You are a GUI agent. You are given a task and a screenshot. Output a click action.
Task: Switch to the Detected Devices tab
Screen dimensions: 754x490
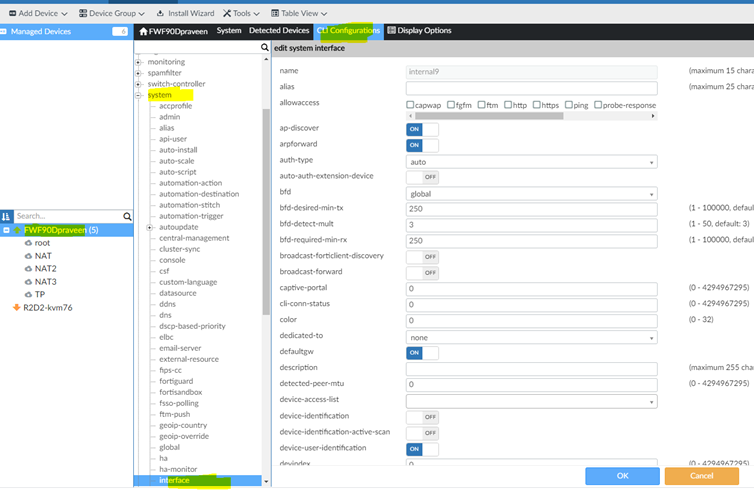(x=279, y=31)
